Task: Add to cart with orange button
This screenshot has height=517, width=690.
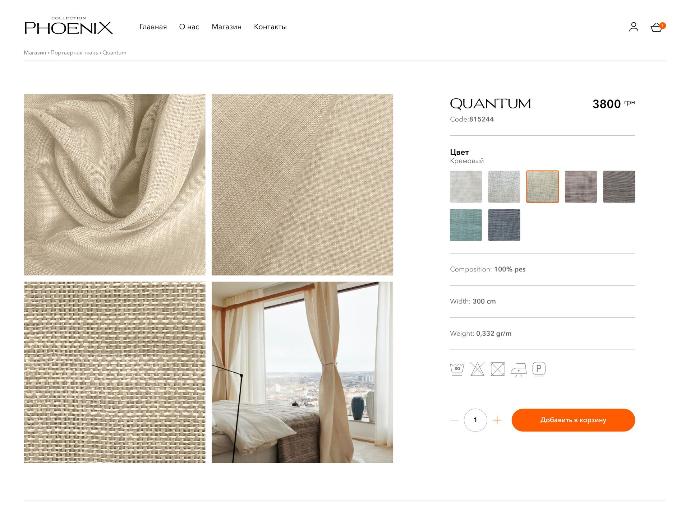Action: [573, 420]
